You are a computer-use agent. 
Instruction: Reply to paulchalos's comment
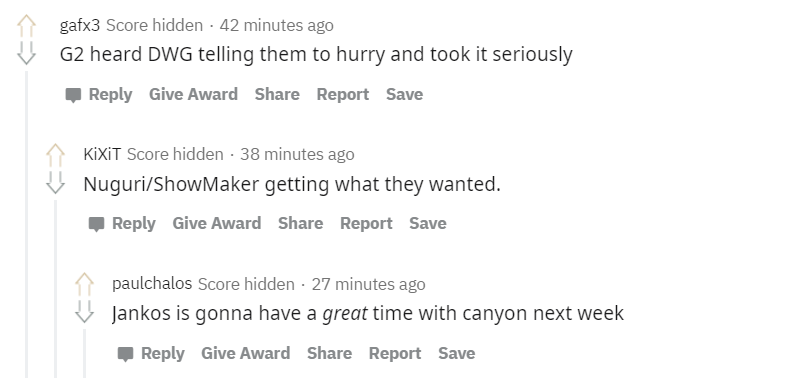(151, 353)
